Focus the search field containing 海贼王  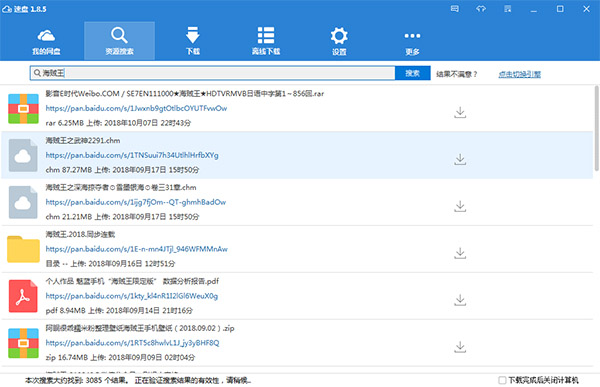(212, 73)
